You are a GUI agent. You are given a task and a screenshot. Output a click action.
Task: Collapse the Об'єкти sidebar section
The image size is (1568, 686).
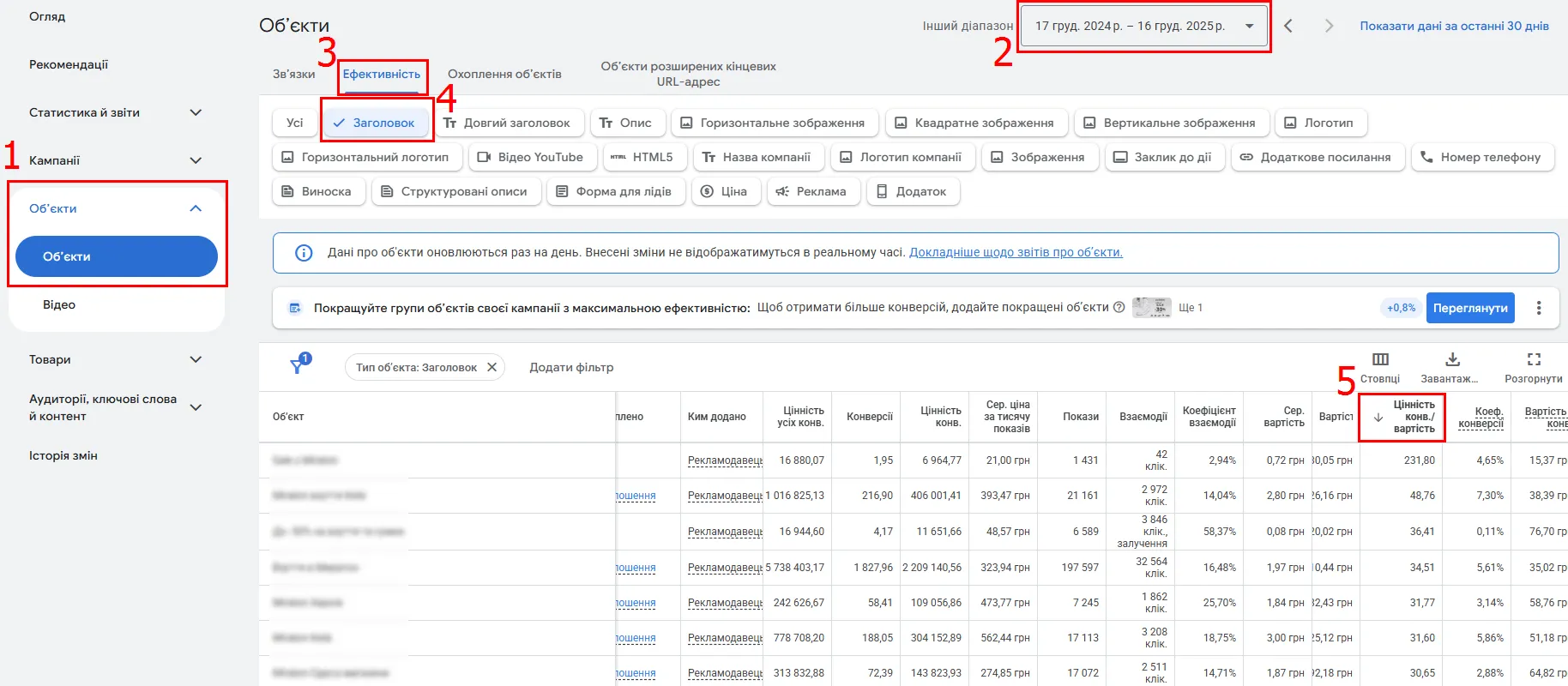[x=196, y=208]
